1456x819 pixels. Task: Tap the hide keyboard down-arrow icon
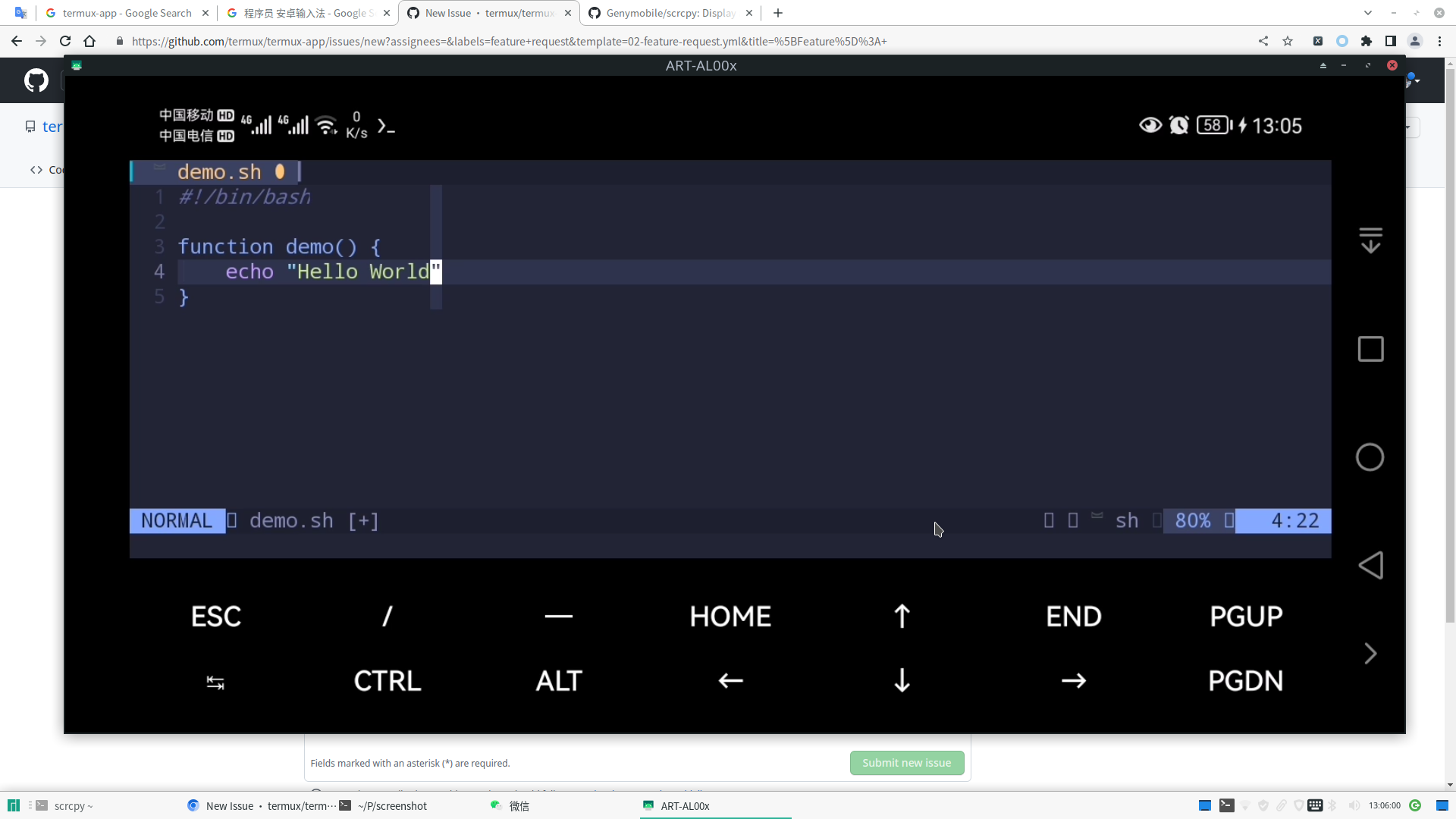[x=1370, y=240]
